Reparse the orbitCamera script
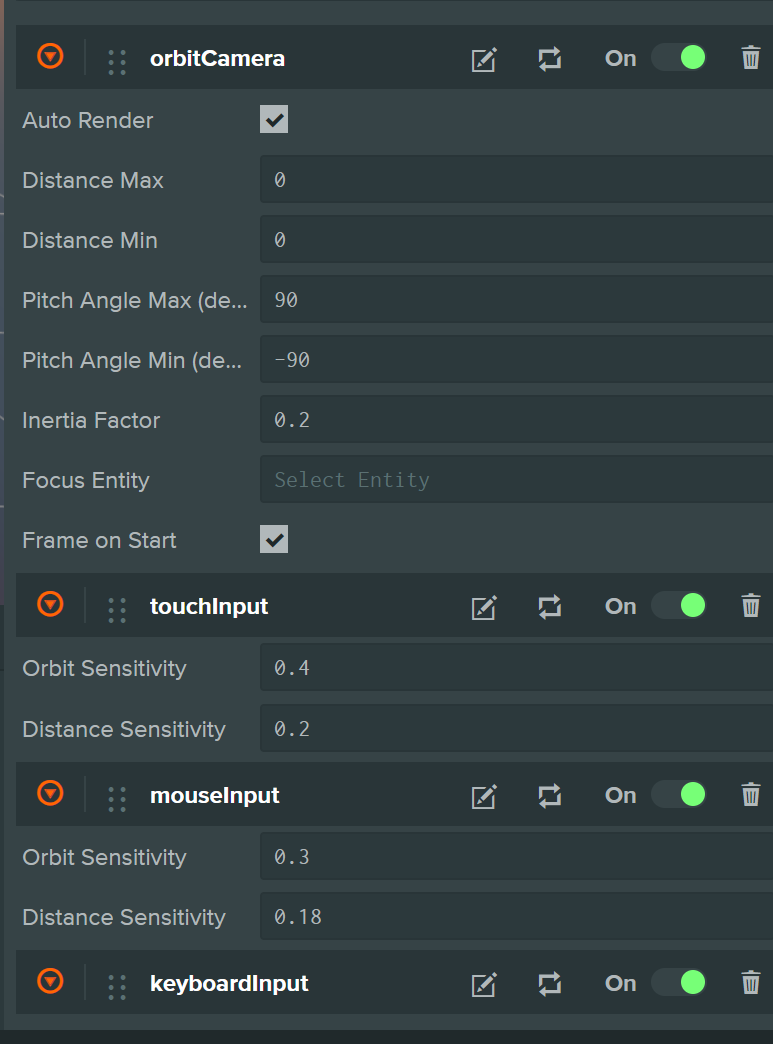The image size is (773, 1044). (549, 59)
